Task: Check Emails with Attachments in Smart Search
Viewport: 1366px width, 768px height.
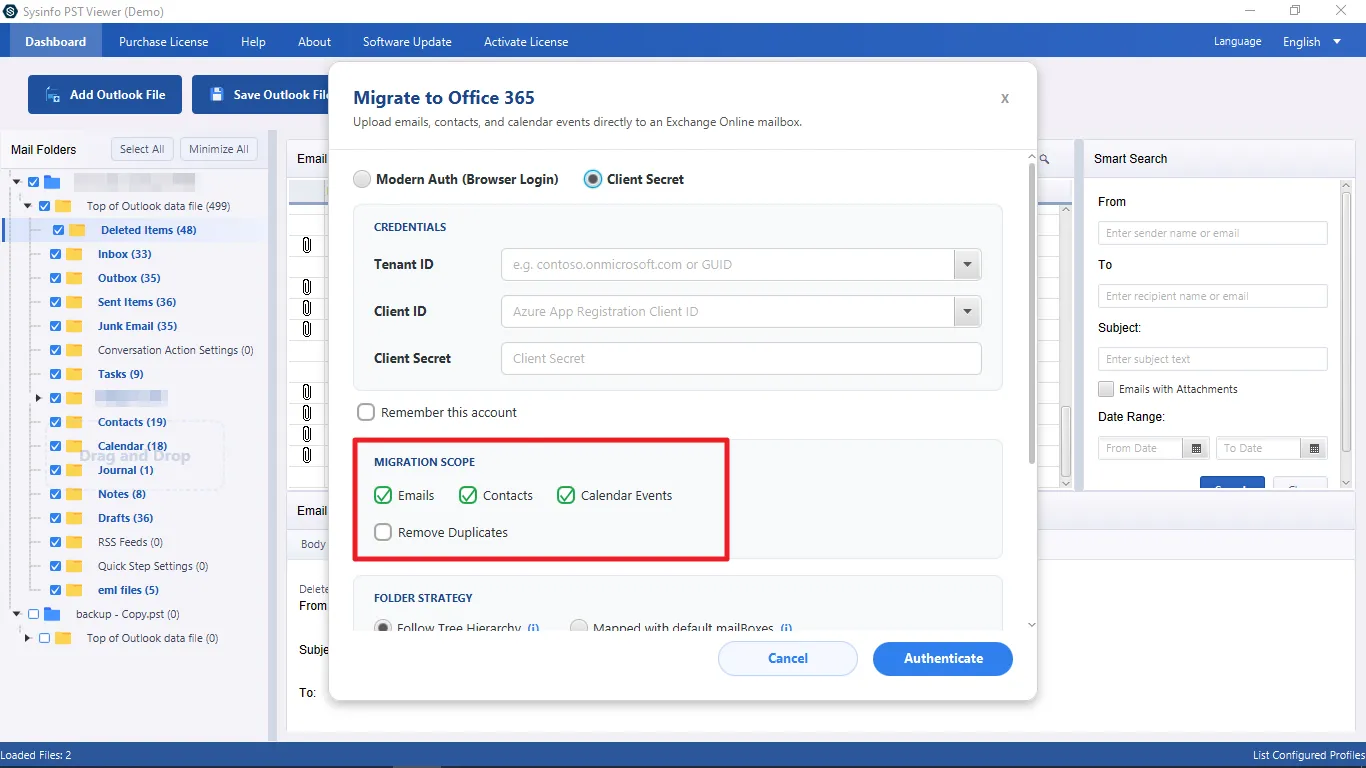Action: click(1106, 389)
